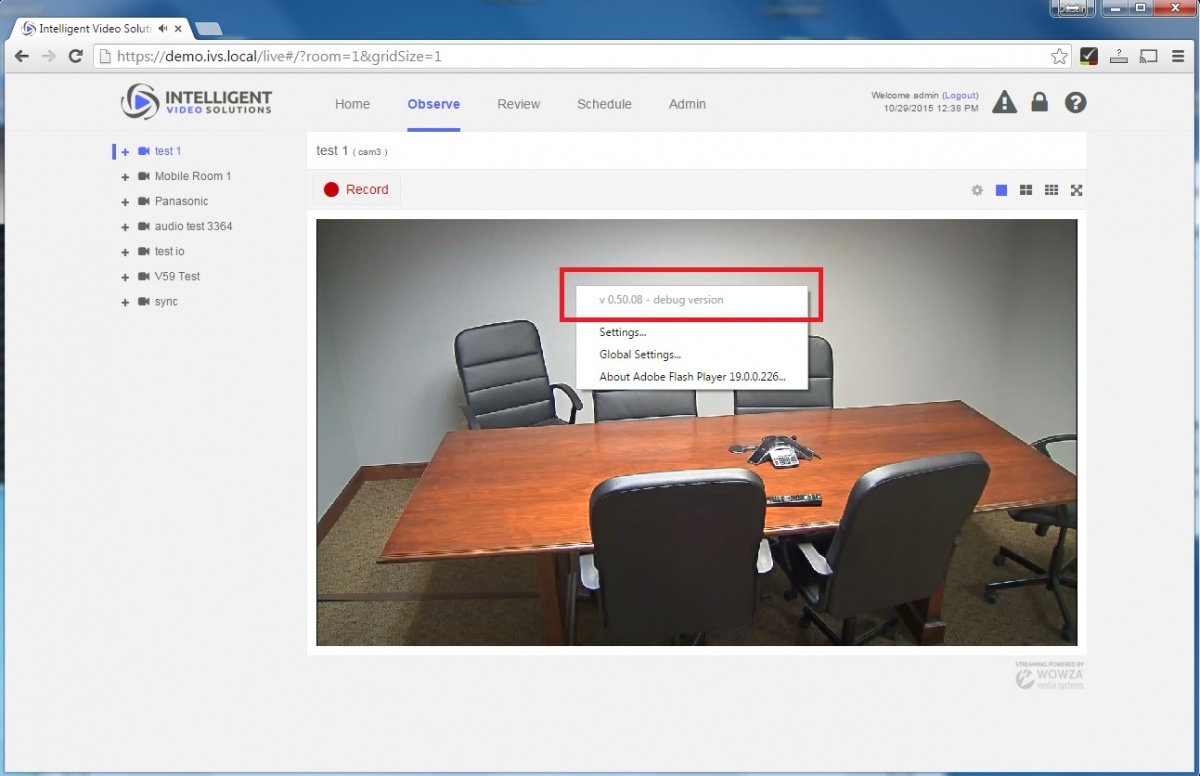
Task: Go back with the browser back arrow
Action: point(22,56)
